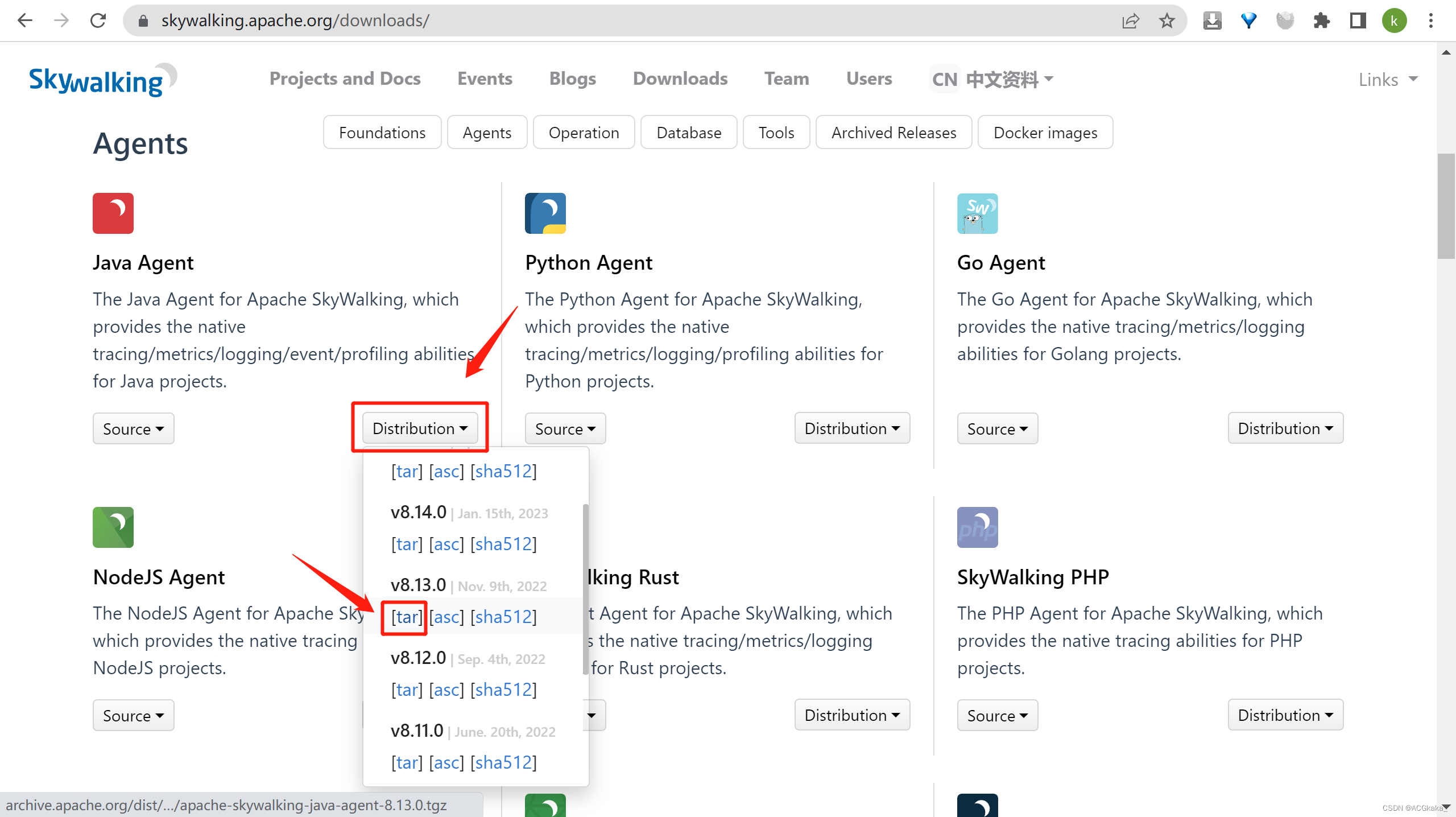Viewport: 1456px width, 817px height.
Task: Click the tar link above v8.14.0
Action: click(407, 471)
